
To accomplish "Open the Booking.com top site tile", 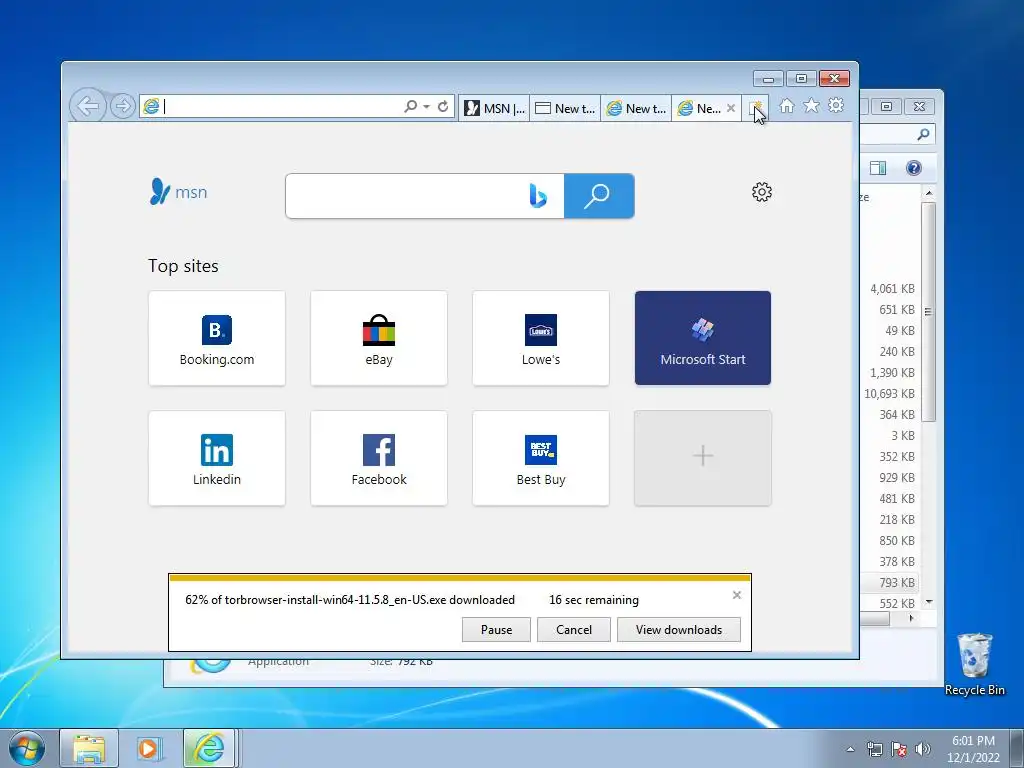I will tap(217, 338).
